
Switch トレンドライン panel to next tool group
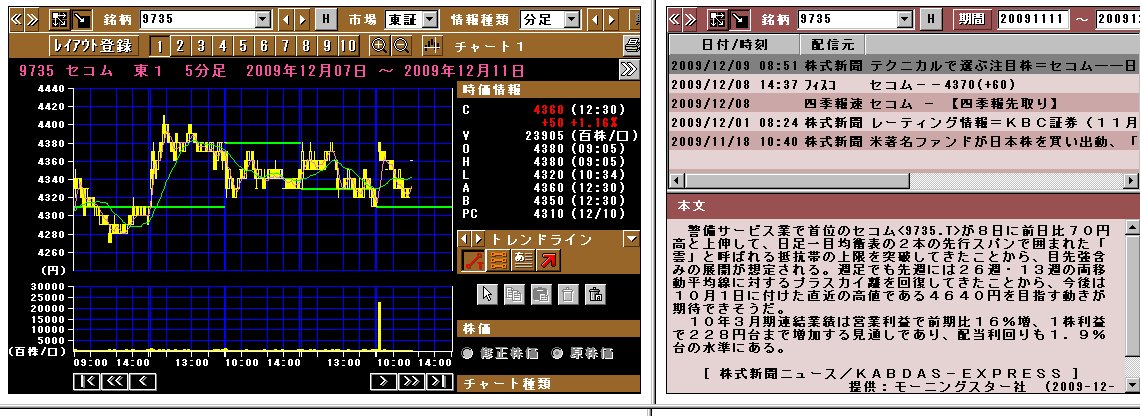478,239
